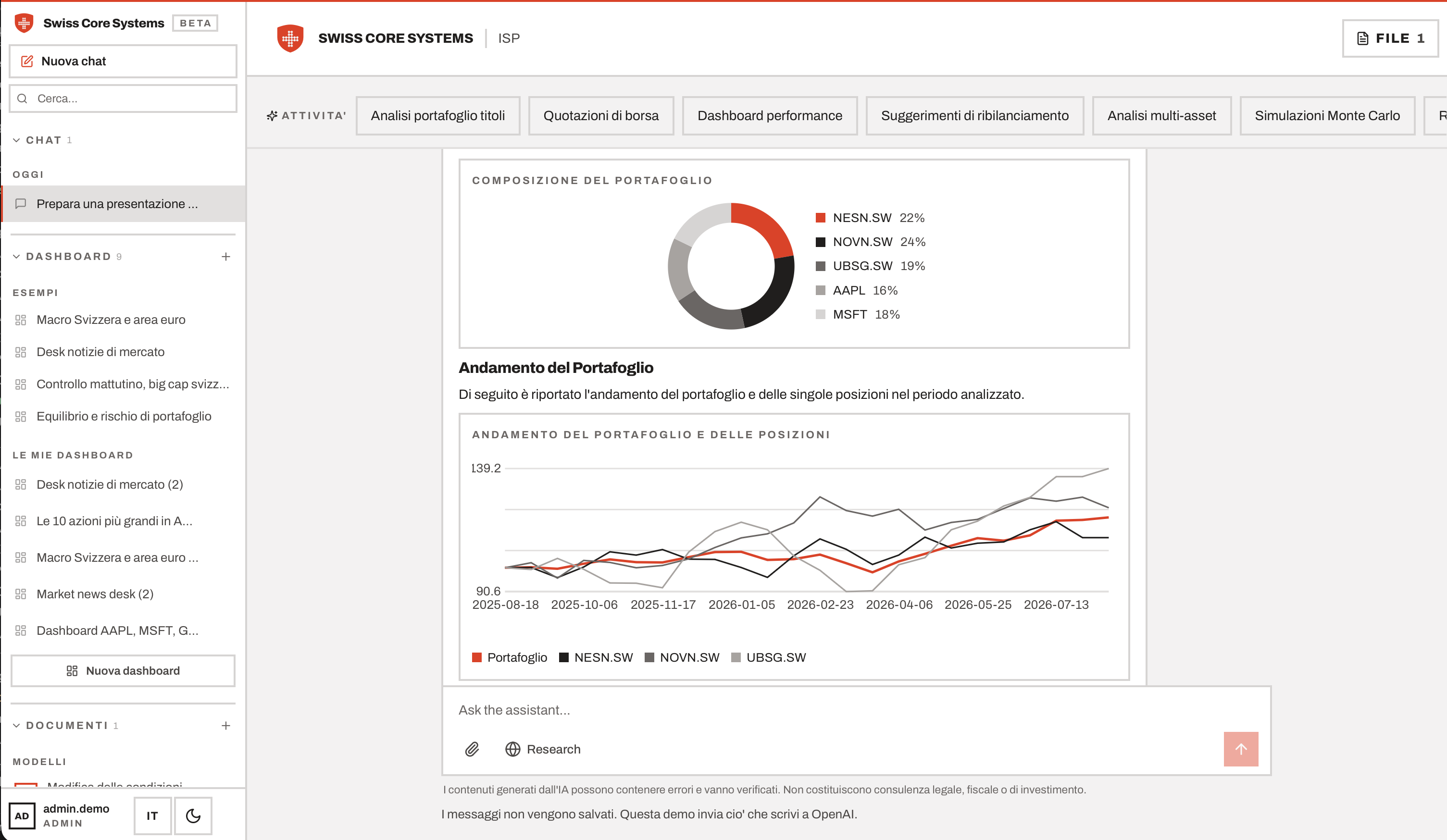The width and height of the screenshot is (1447, 840).
Task: Toggle dark mode with the moon icon
Action: click(x=193, y=816)
